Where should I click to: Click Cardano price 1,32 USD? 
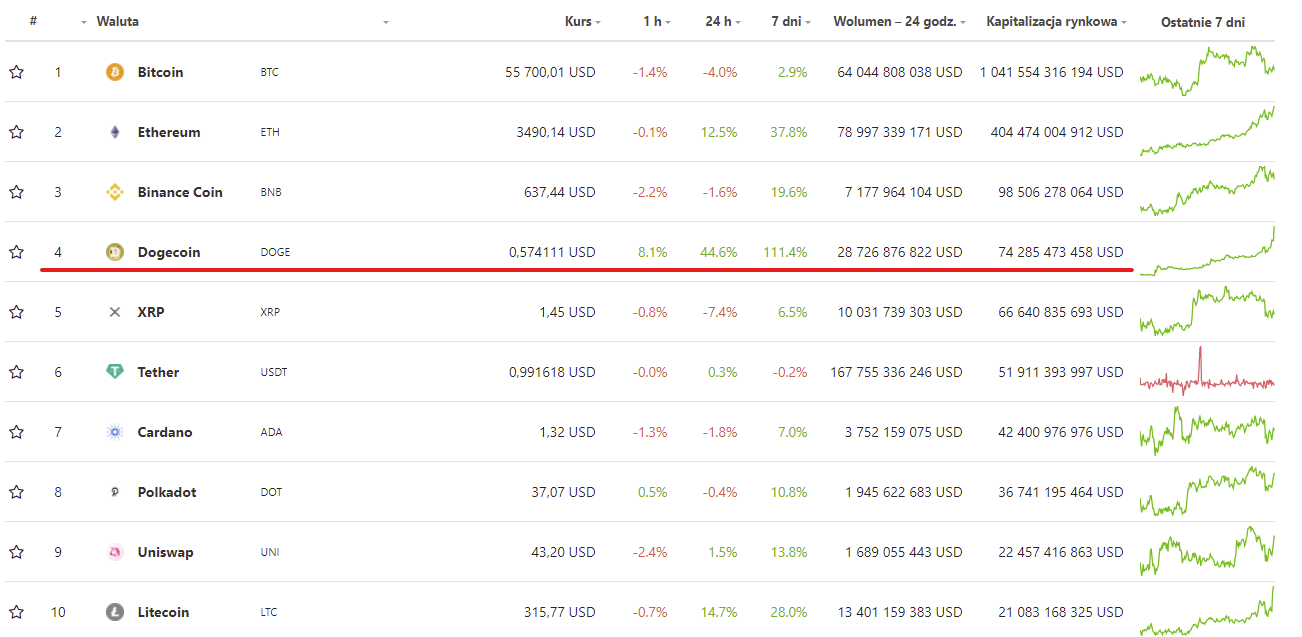tap(567, 432)
